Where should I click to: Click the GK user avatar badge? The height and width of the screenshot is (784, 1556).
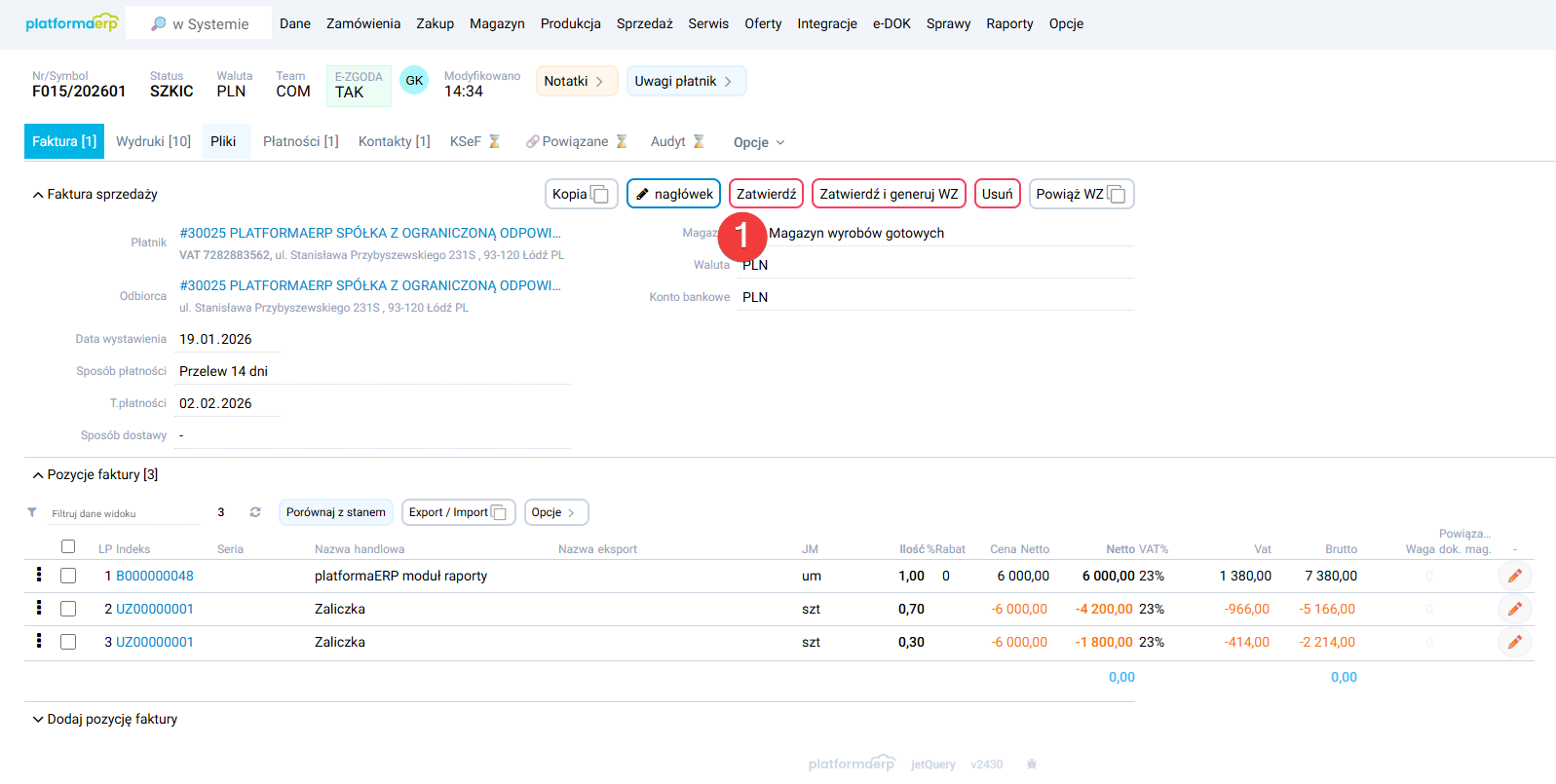pos(414,81)
